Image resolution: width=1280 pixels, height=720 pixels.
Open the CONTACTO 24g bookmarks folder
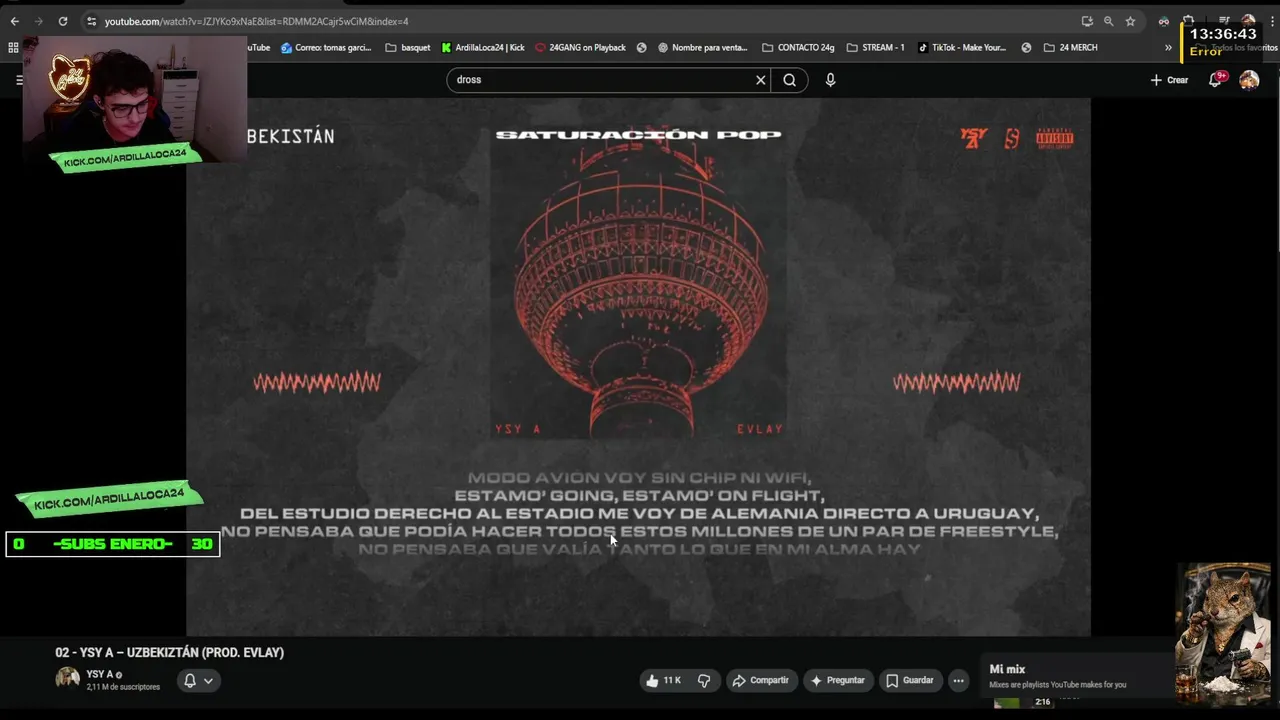click(798, 47)
